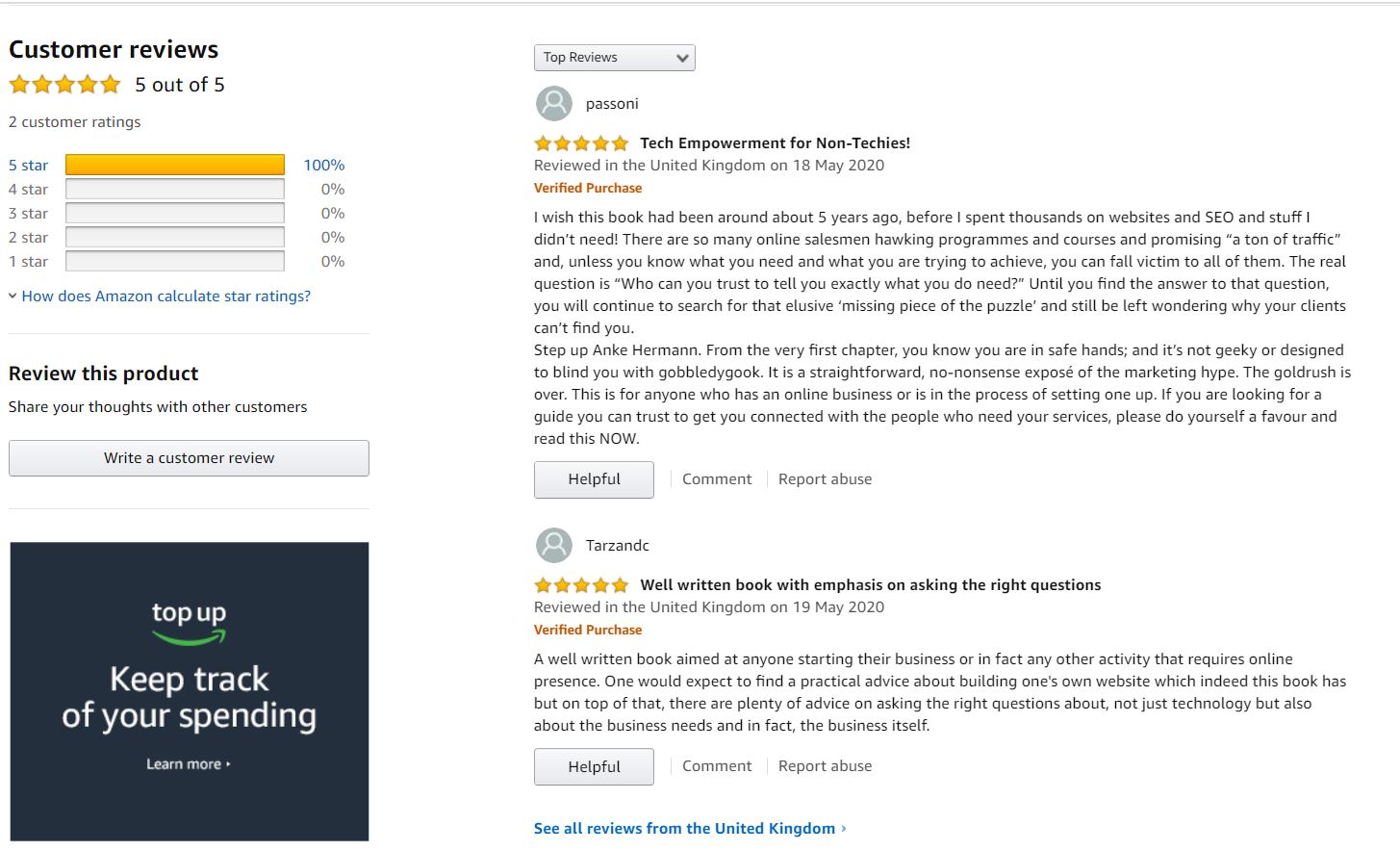Report abuse on passoni's review
The width and height of the screenshot is (1400, 851).
click(825, 479)
